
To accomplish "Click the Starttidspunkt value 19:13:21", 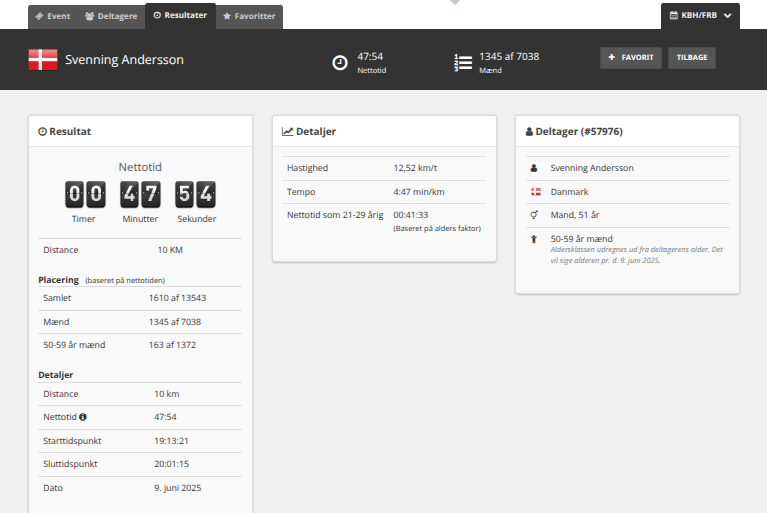I will 171,441.
